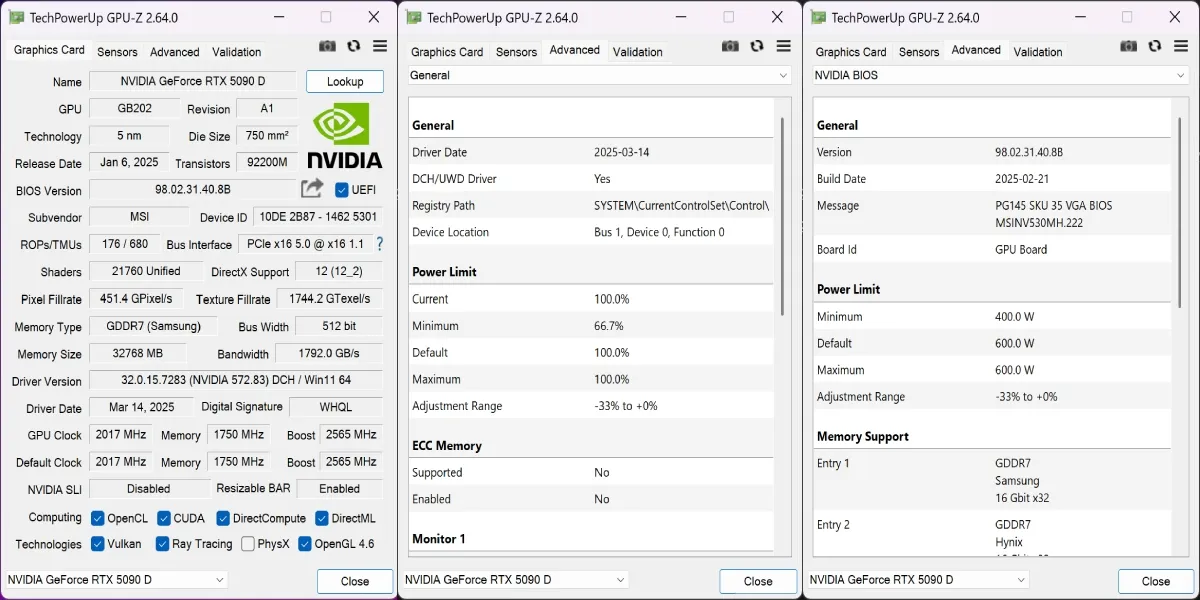Toggle the Ray Tracing checkbox
Image resolution: width=1200 pixels, height=600 pixels.
[x=164, y=544]
